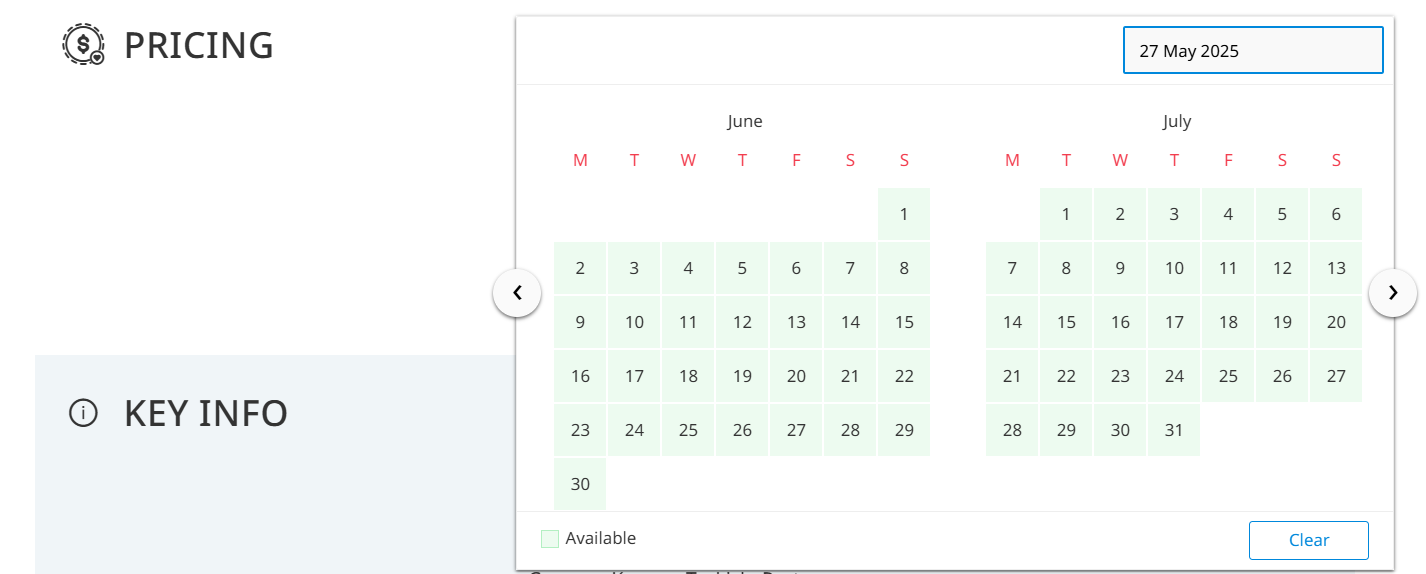This screenshot has height=574, width=1426.
Task: Click the June month title
Action: click(744, 121)
